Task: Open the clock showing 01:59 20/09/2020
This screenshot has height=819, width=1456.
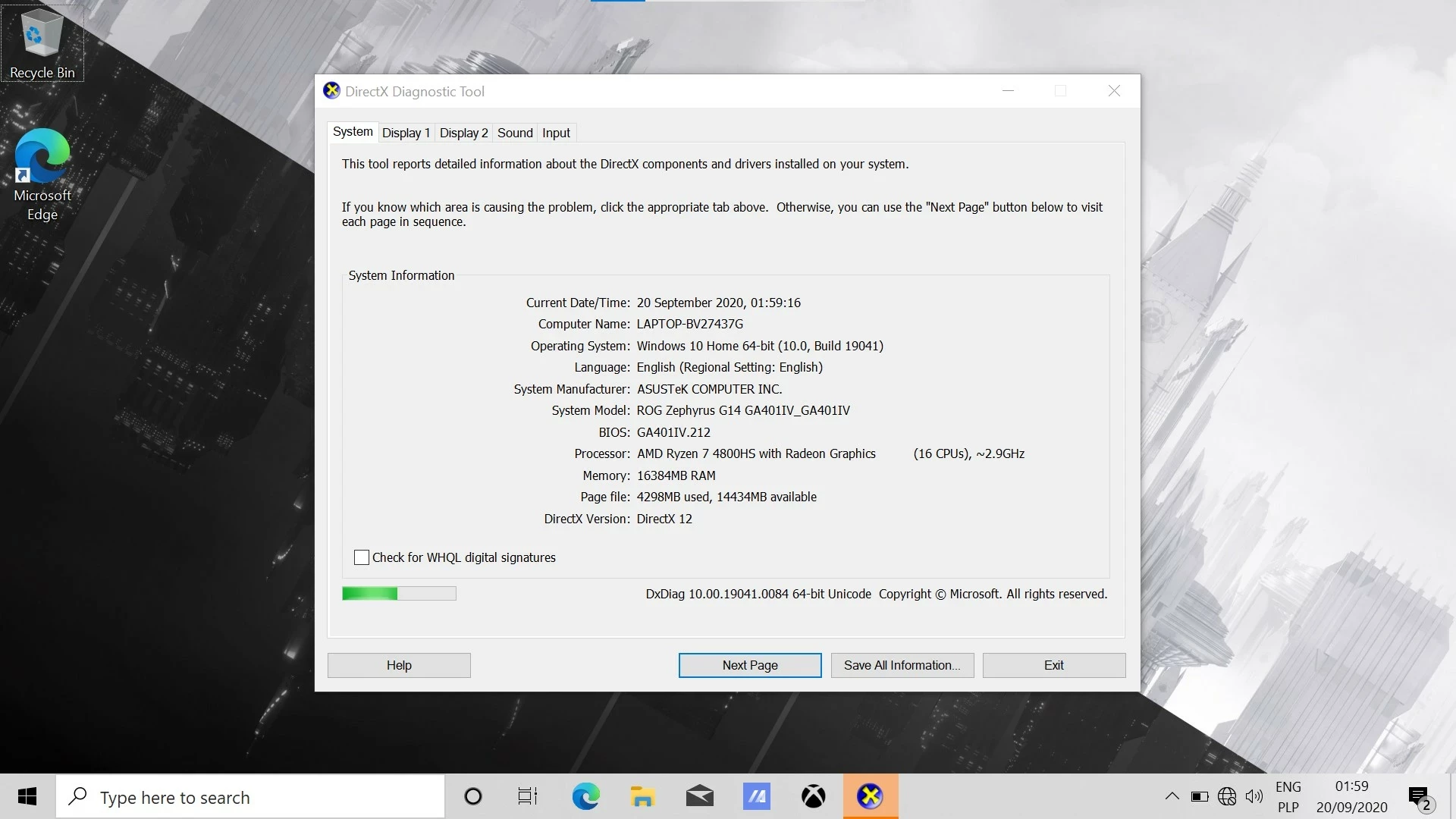Action: pos(1352,797)
